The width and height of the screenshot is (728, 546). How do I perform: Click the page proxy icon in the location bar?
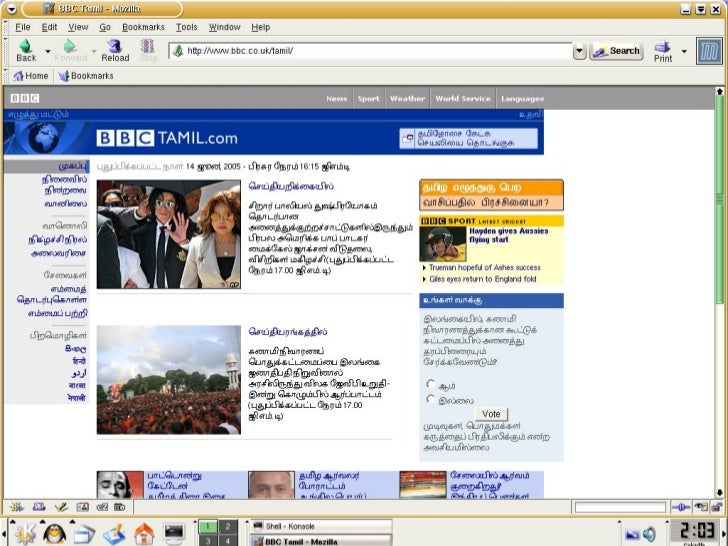pos(177,51)
